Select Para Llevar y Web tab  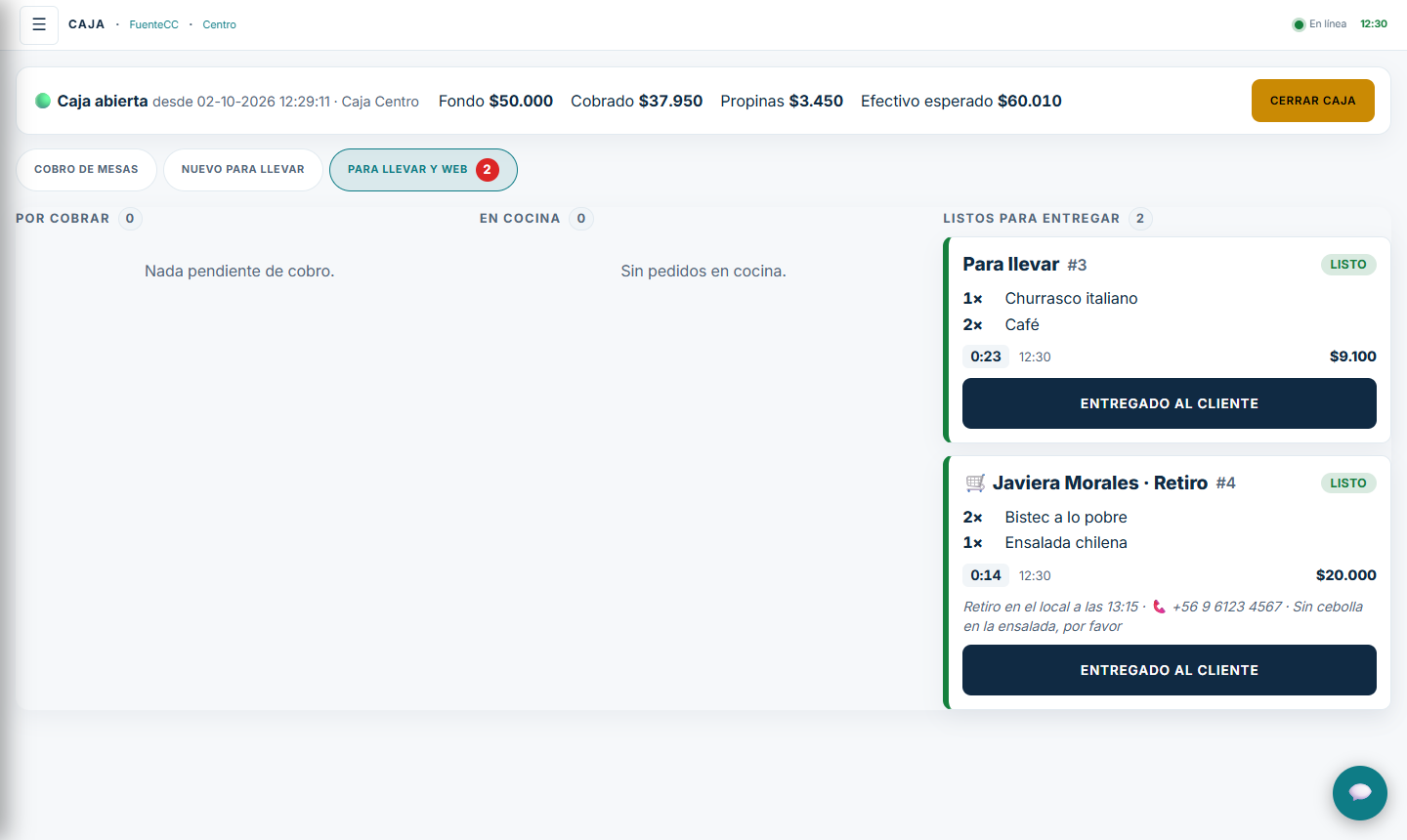click(423, 170)
